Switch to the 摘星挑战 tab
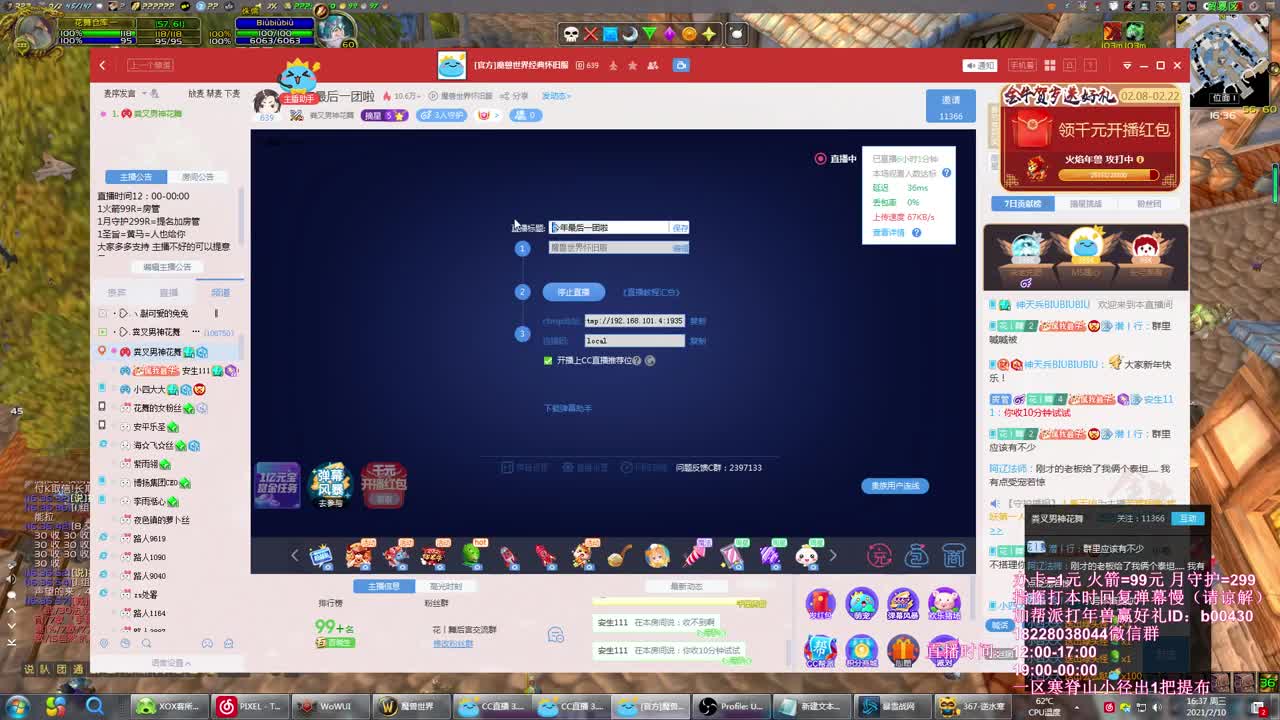 tap(1085, 204)
